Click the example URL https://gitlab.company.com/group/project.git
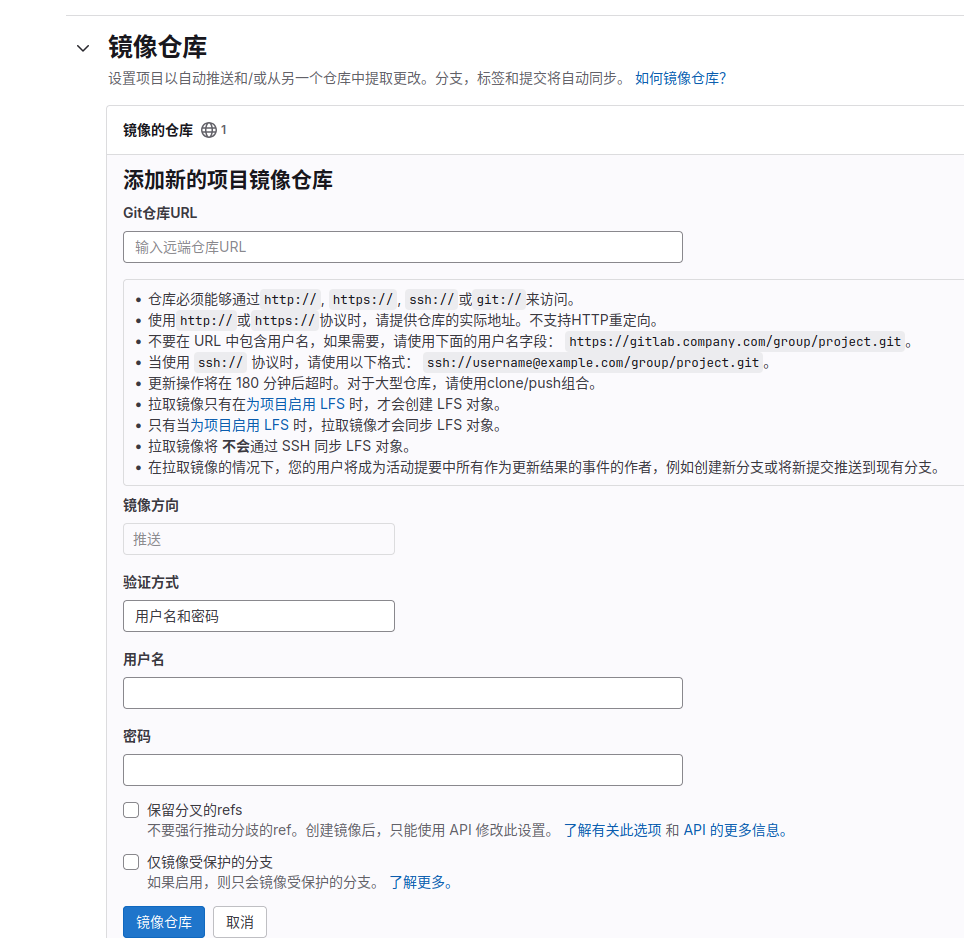This screenshot has width=964, height=938. [x=735, y=342]
